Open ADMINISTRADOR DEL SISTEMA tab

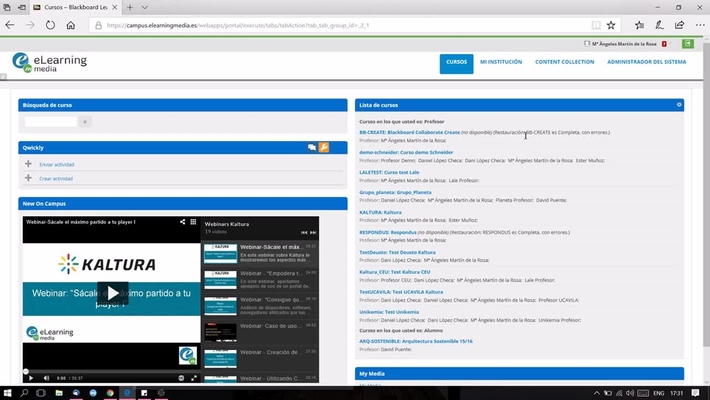[x=647, y=62]
